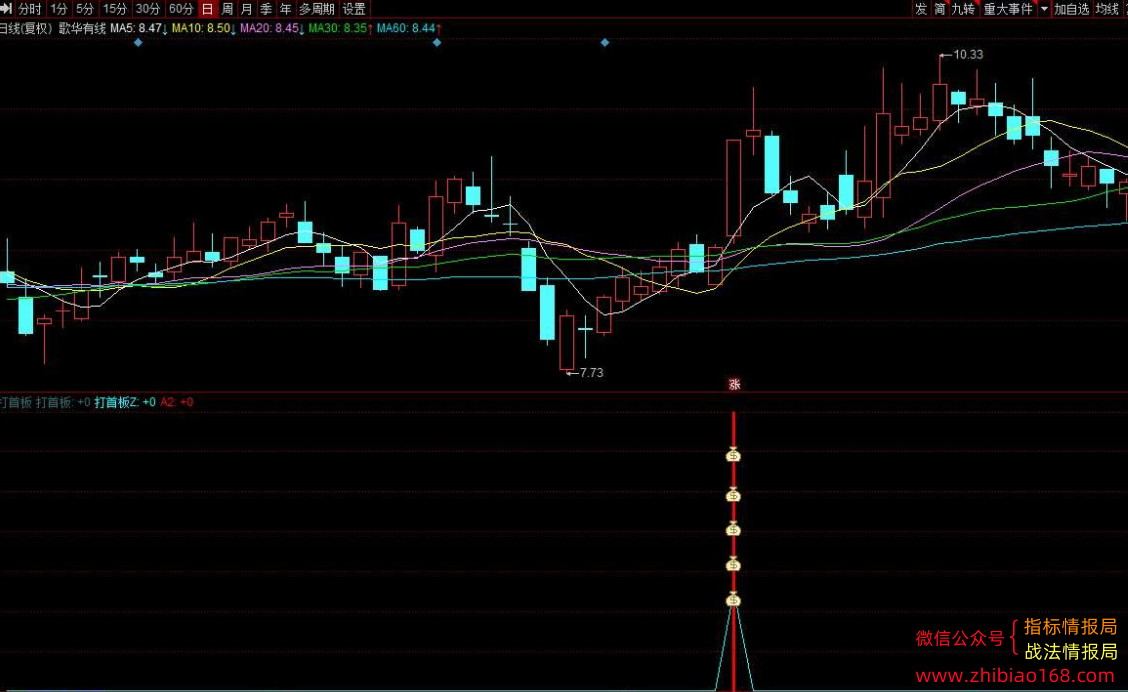This screenshot has width=1128, height=692.
Task: Click the collapse arrow icon beside 分时
Action: click(x=7, y=9)
